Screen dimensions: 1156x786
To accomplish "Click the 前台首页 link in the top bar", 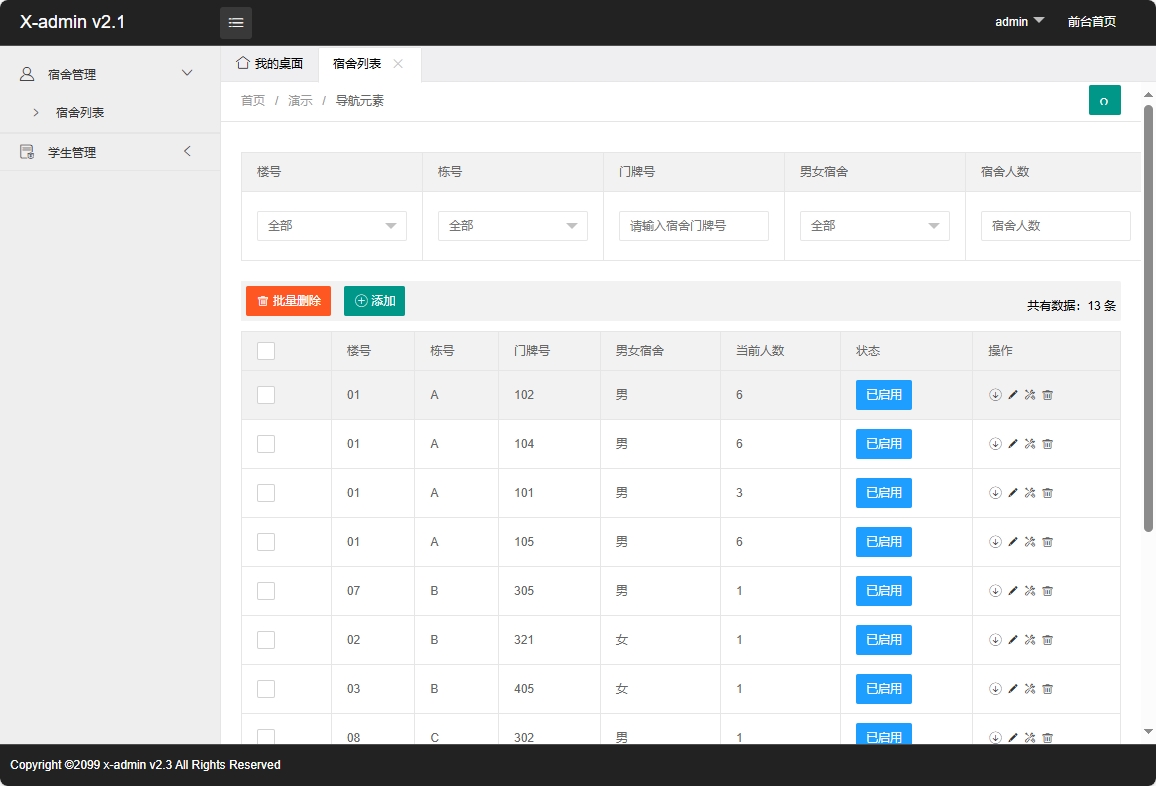I will 1092,22.
